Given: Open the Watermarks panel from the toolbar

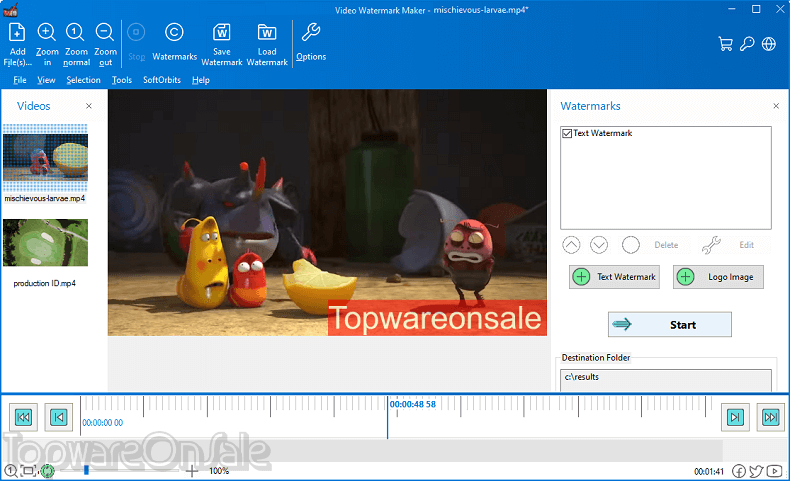Looking at the screenshot, I should point(174,42).
